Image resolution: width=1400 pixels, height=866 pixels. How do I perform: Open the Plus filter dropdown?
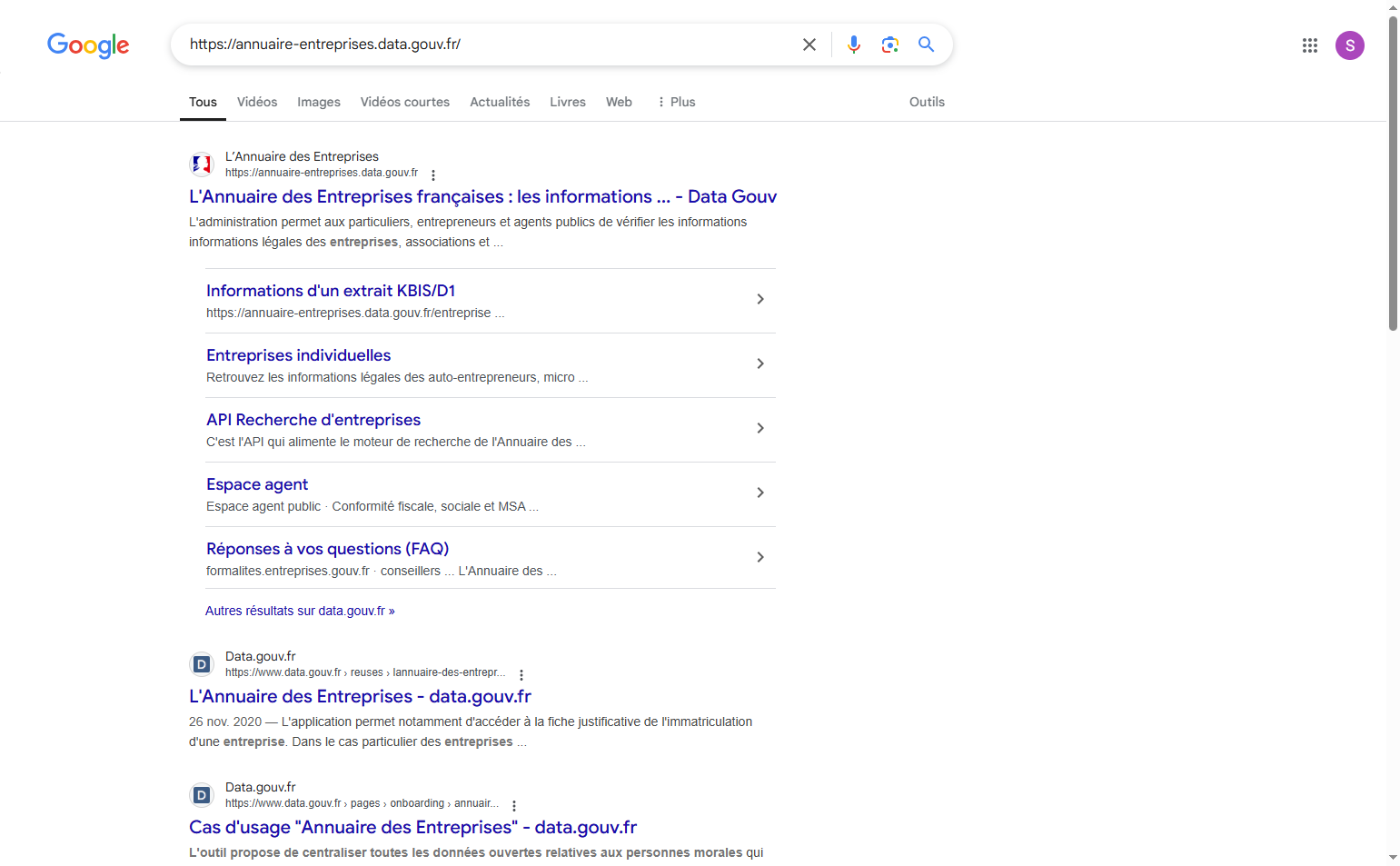676,102
